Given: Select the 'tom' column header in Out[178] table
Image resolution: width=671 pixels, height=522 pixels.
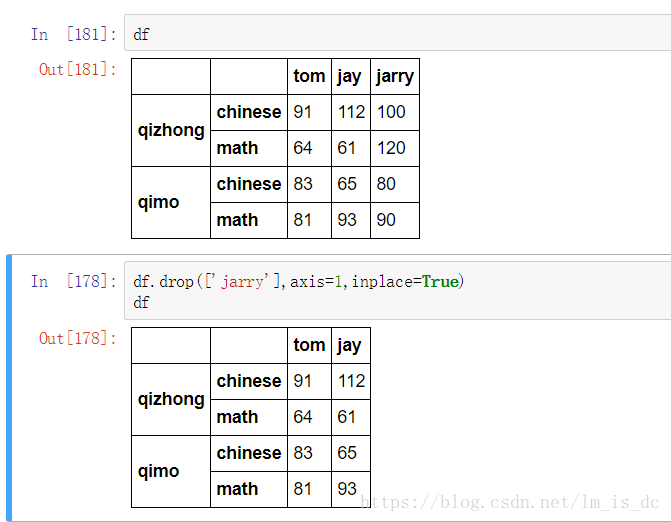Looking at the screenshot, I should tap(309, 345).
